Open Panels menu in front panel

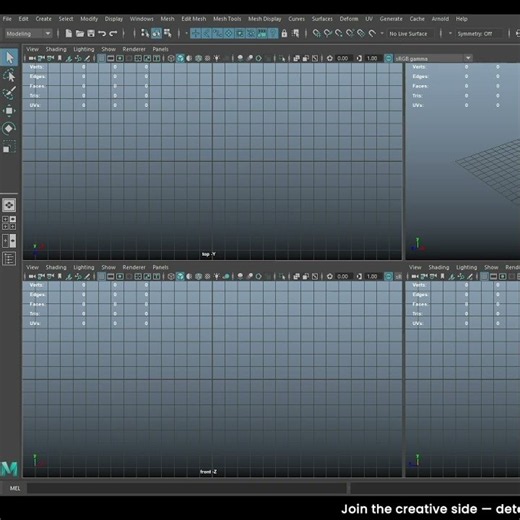[160, 267]
